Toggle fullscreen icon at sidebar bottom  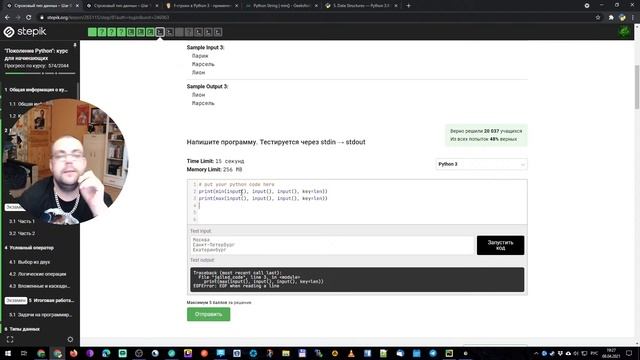coord(10,339)
